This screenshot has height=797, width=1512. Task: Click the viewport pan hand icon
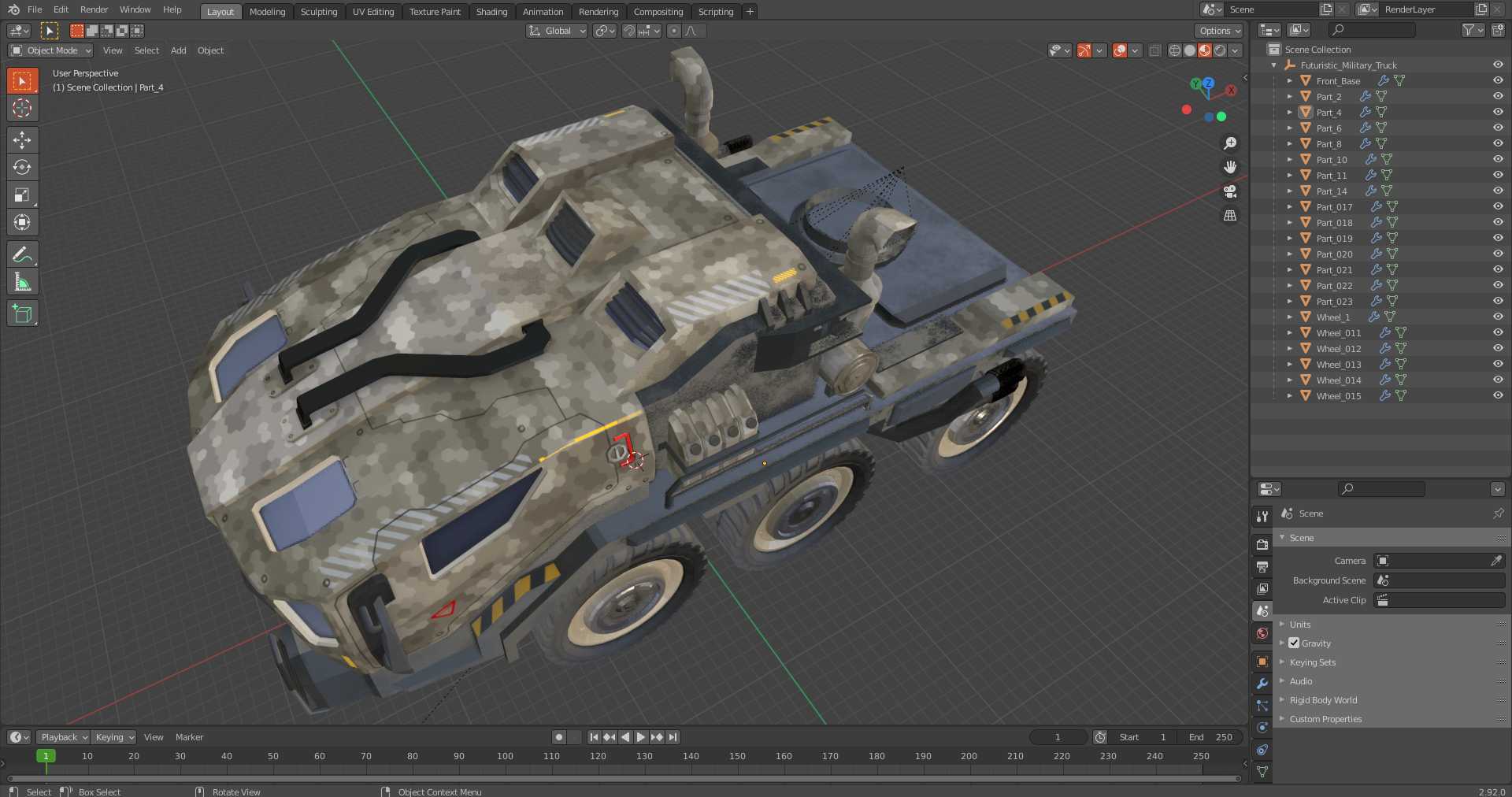point(1230,167)
